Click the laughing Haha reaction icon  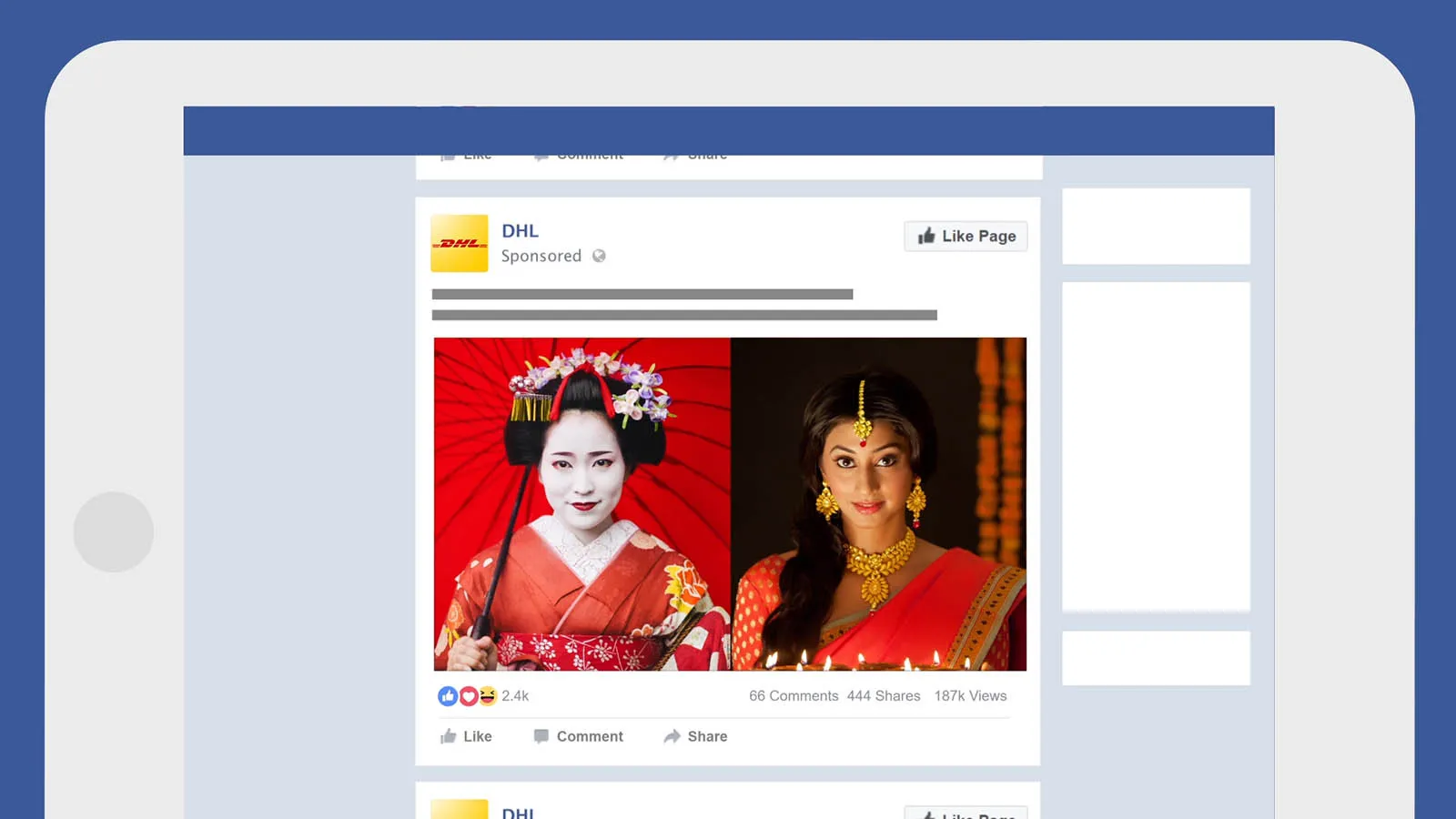[488, 696]
